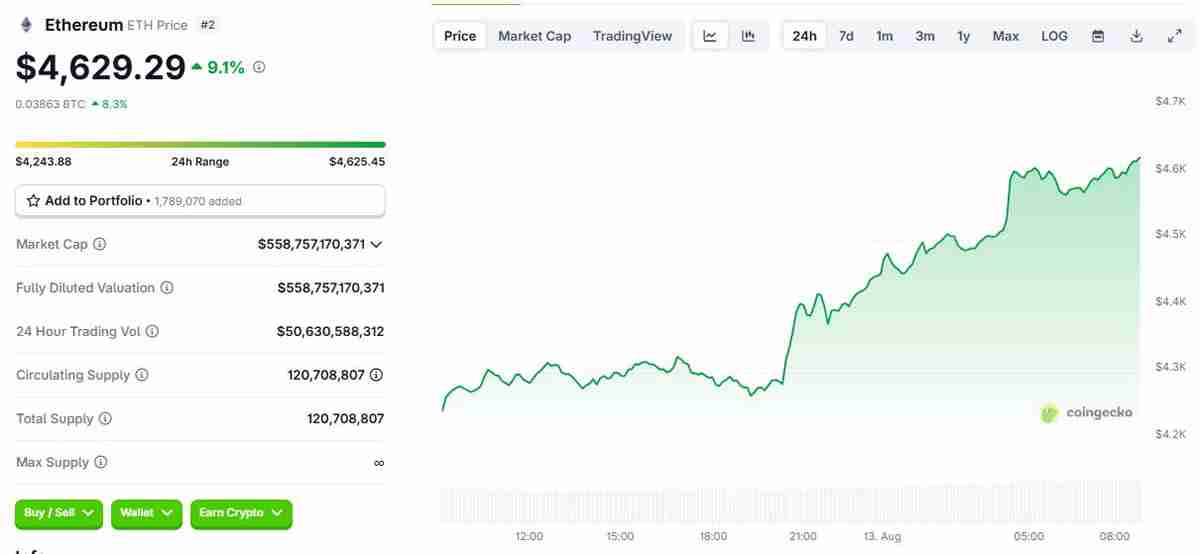Select the 1y time range

click(x=963, y=36)
